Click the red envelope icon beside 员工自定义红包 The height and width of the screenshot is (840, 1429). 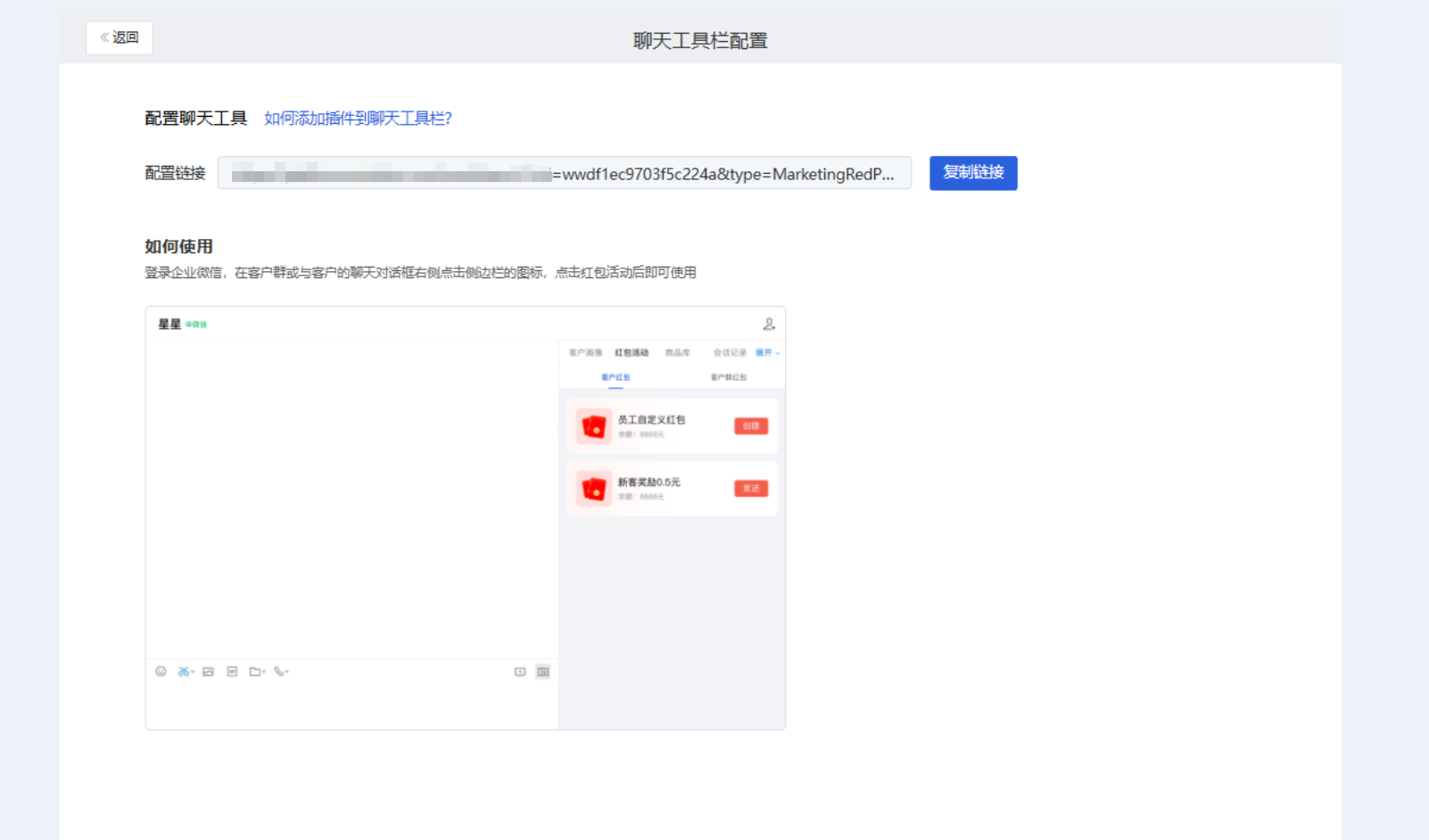(x=594, y=426)
